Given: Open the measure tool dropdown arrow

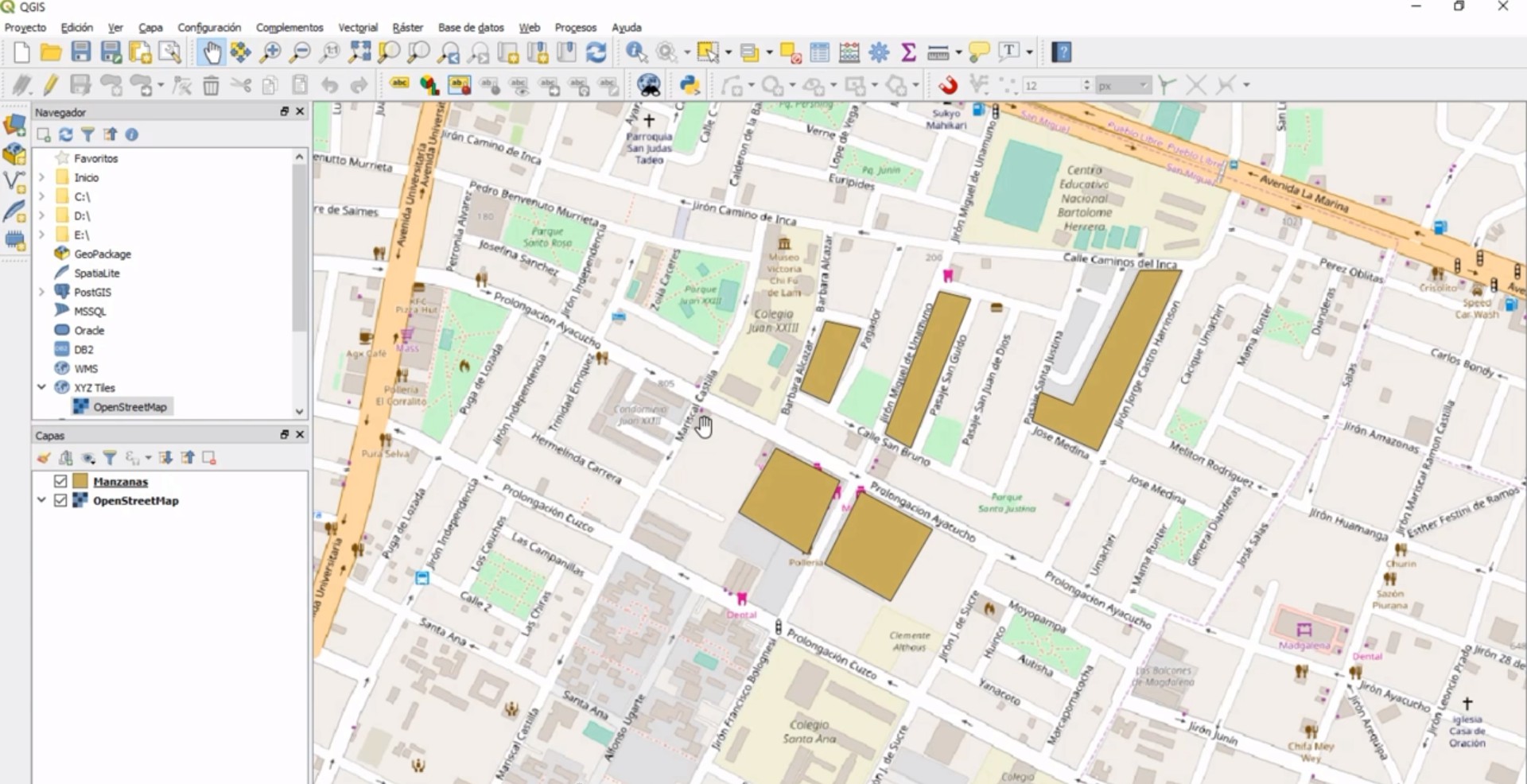Looking at the screenshot, I should pyautogui.click(x=958, y=53).
